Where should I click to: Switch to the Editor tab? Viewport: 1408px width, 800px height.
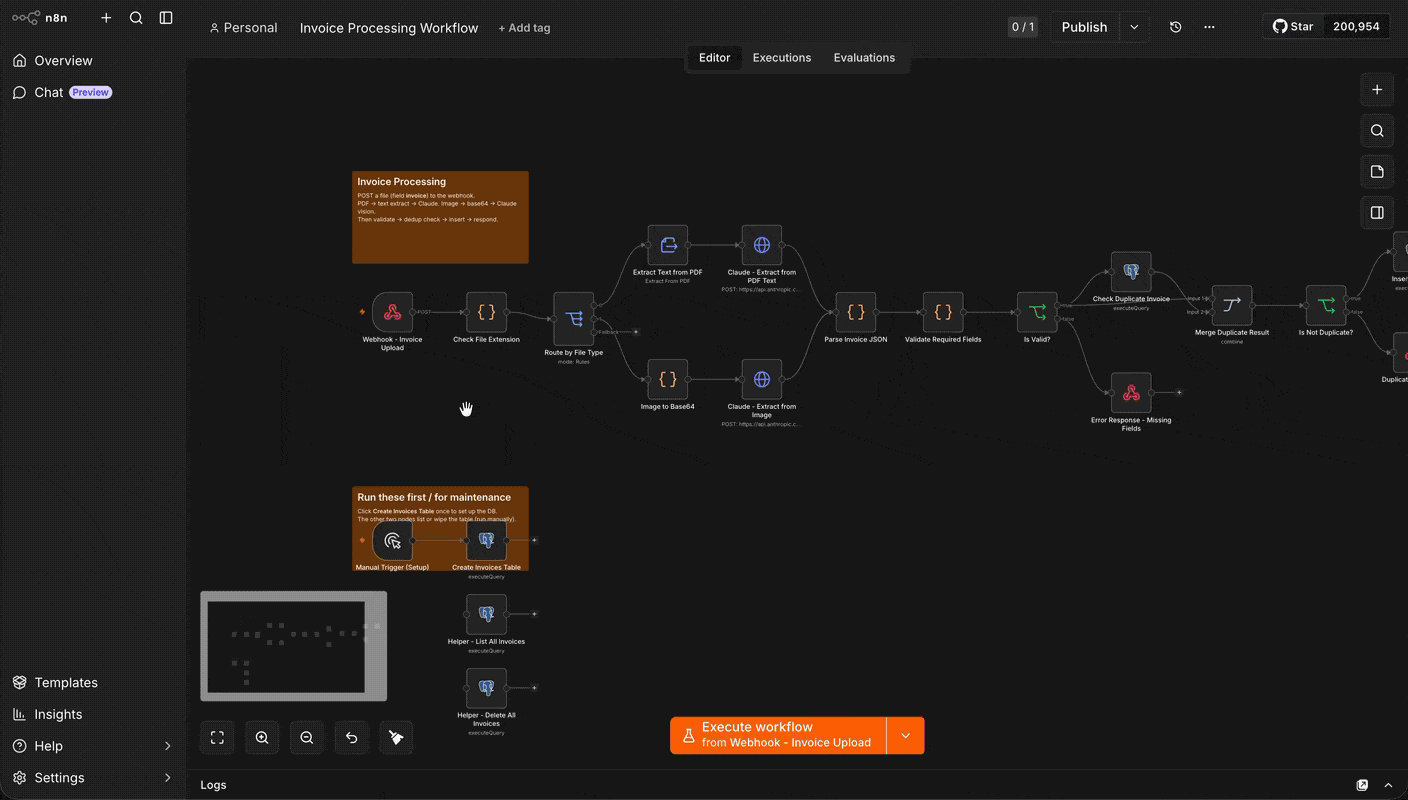tap(714, 58)
